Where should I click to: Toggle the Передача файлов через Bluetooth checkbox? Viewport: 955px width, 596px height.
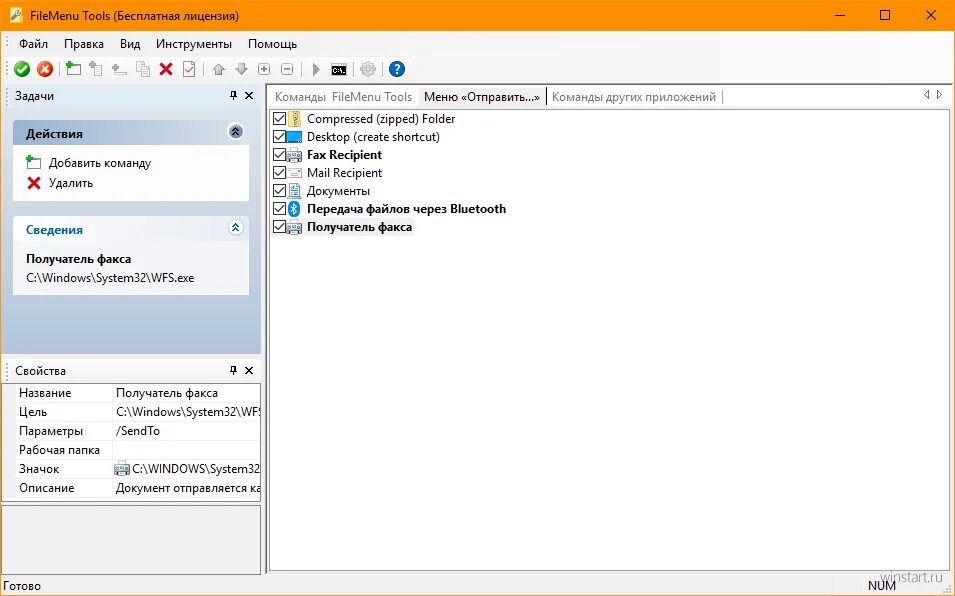pyautogui.click(x=280, y=209)
